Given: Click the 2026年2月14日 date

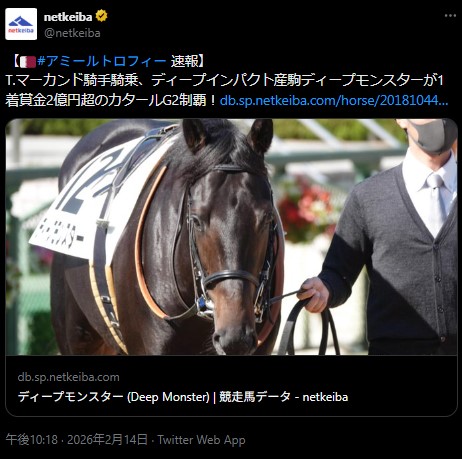Looking at the screenshot, I should pyautogui.click(x=107, y=440).
